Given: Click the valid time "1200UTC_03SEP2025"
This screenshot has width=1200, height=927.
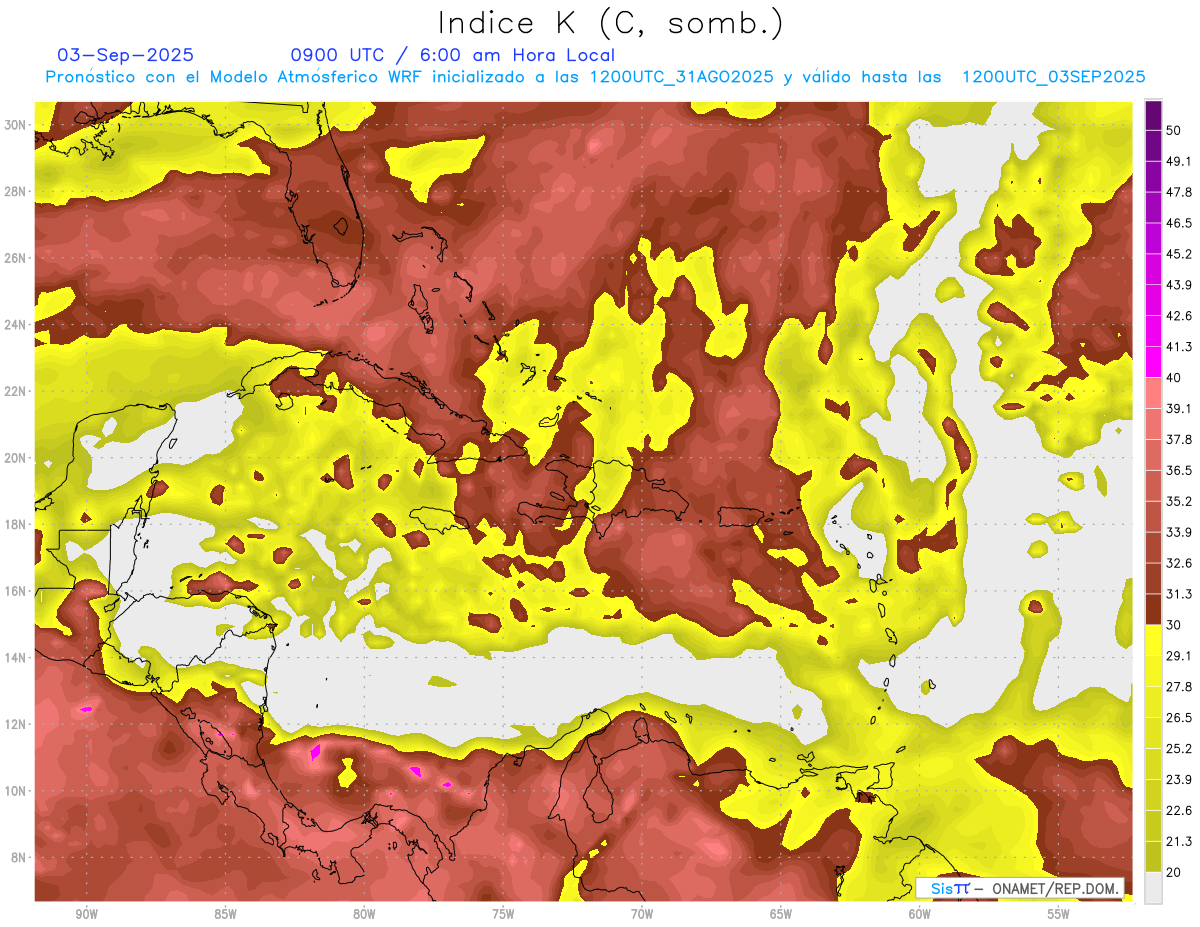Looking at the screenshot, I should (1053, 77).
